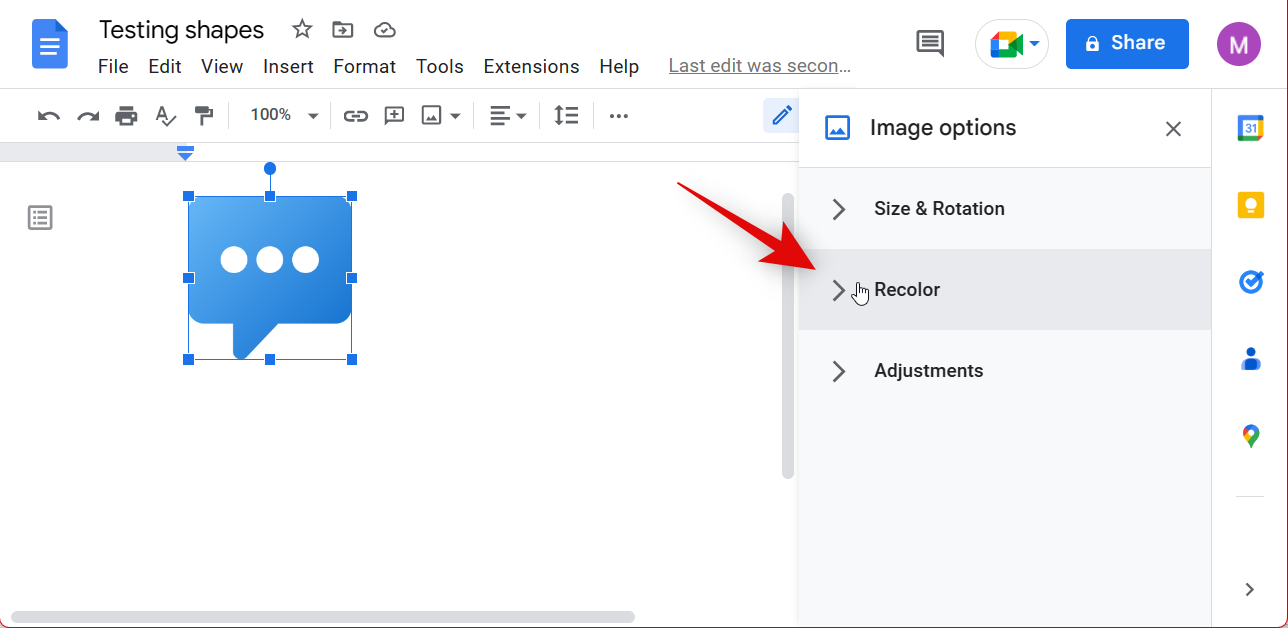This screenshot has height=628, width=1288.
Task: Show more toolbar options
Action: point(619,116)
